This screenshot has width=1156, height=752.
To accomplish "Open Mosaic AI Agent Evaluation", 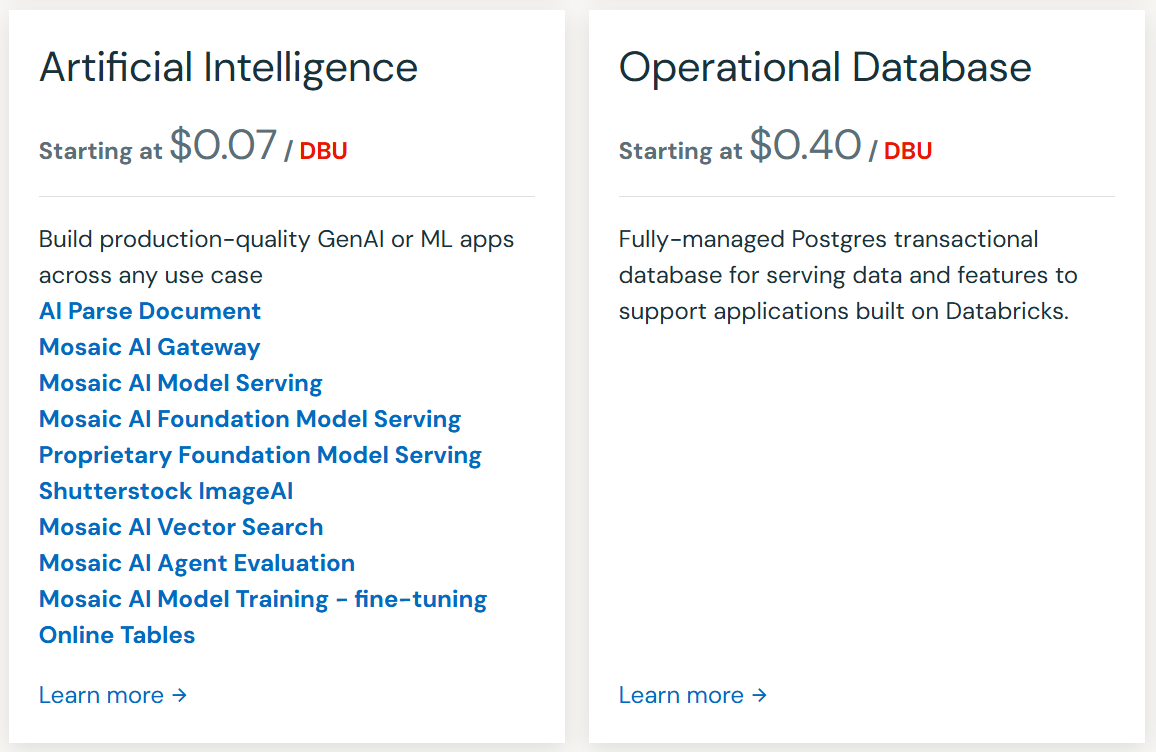I will pyautogui.click(x=196, y=563).
